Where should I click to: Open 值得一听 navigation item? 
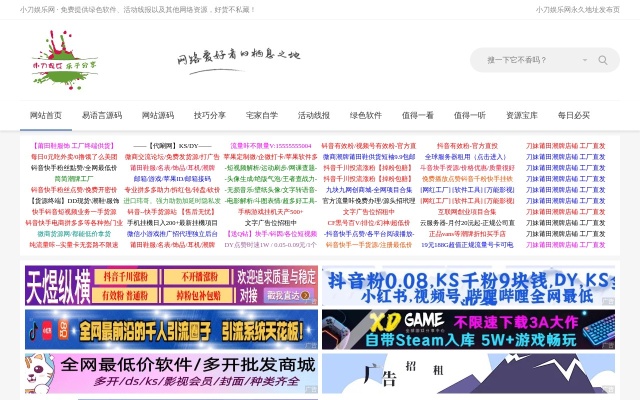(470, 115)
